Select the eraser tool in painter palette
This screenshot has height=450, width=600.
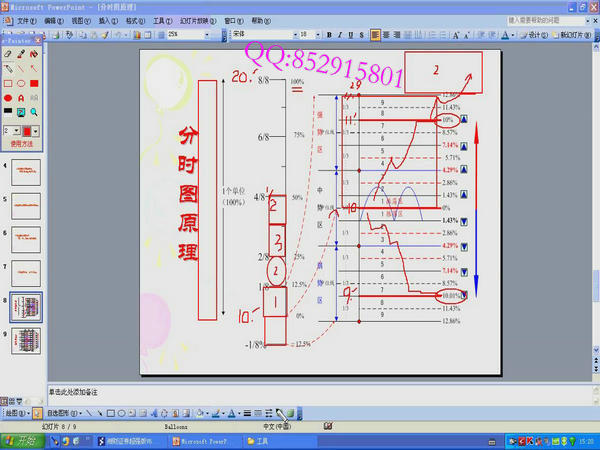9,54
